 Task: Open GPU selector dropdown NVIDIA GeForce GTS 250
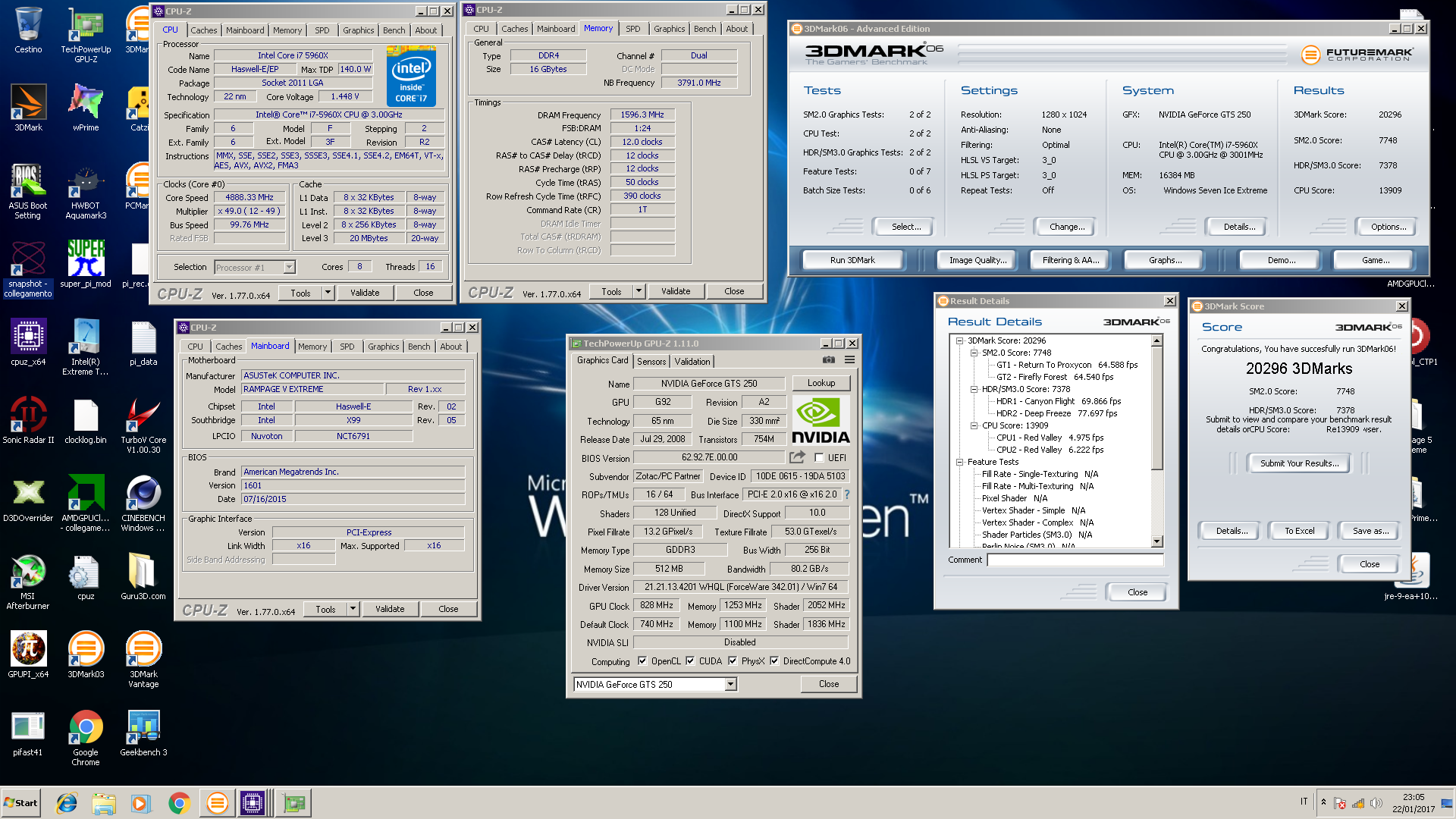click(x=730, y=684)
